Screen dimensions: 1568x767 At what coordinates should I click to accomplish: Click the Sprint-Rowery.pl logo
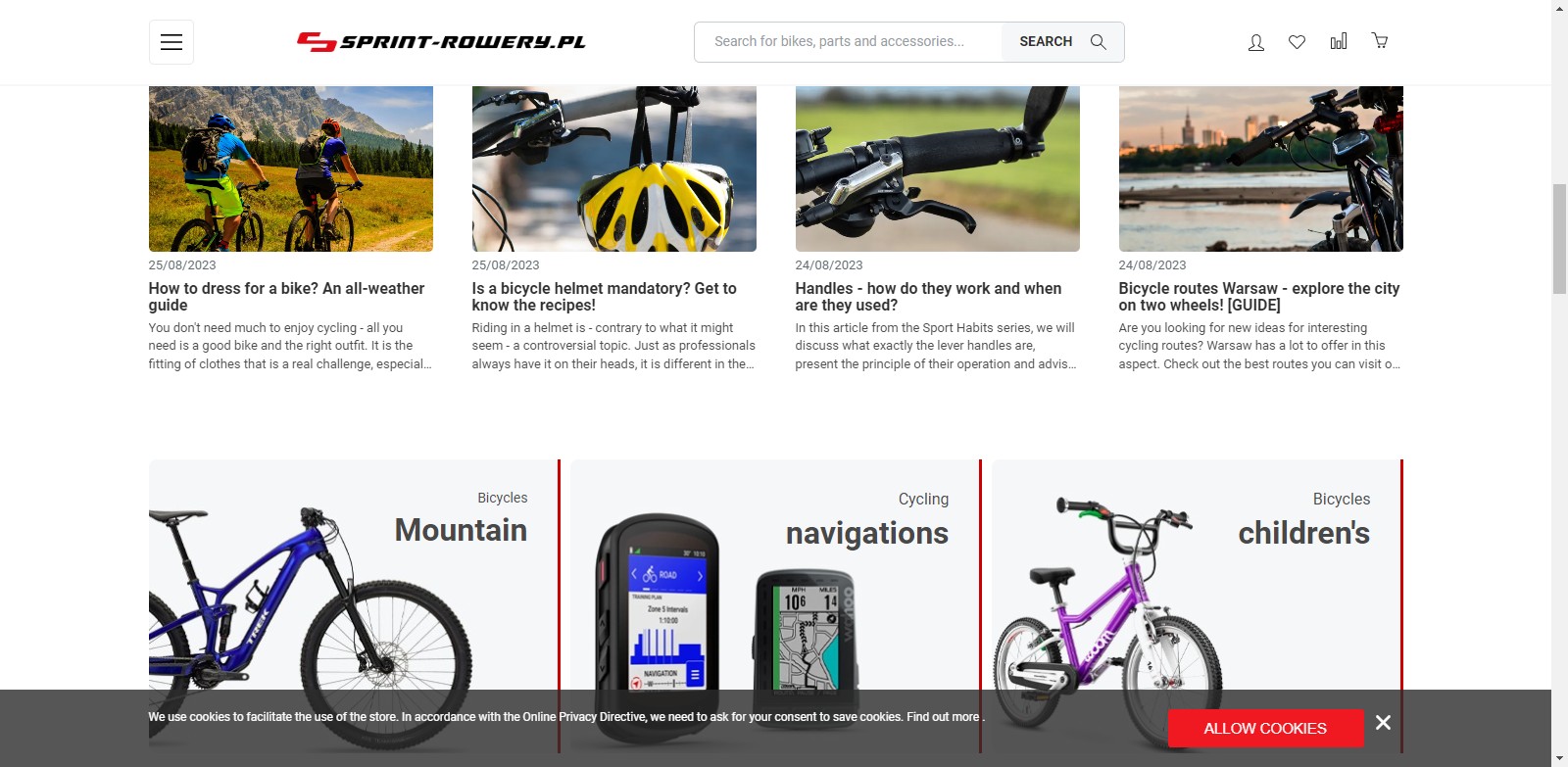tap(441, 42)
